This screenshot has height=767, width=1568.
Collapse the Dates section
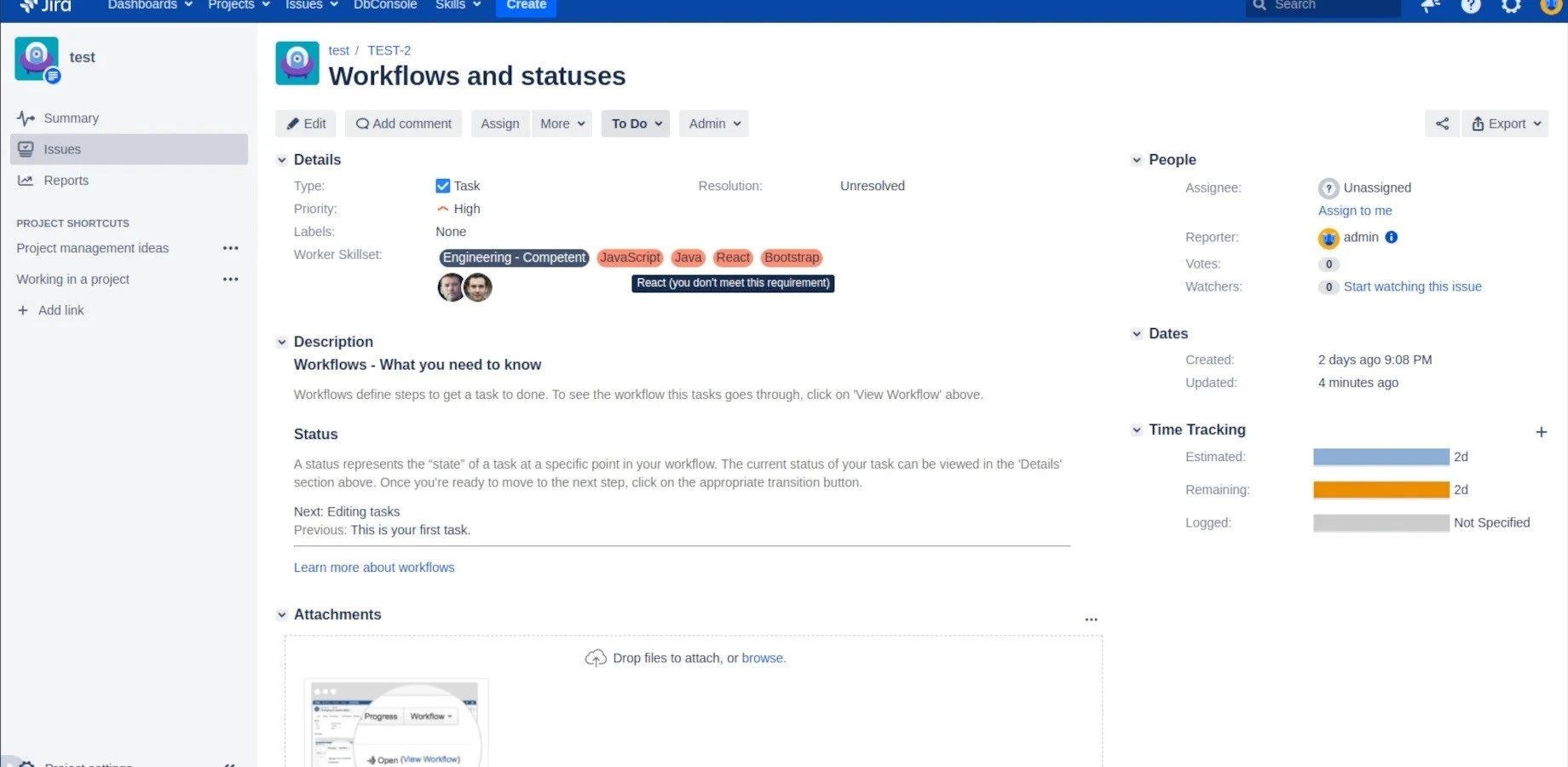tap(1137, 334)
